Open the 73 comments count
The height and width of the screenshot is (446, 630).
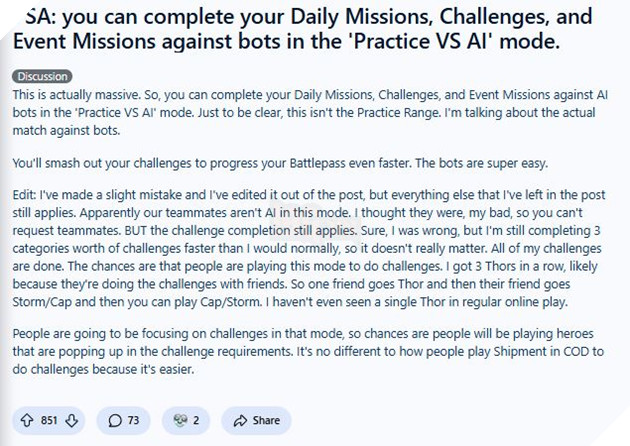[x=134, y=421]
